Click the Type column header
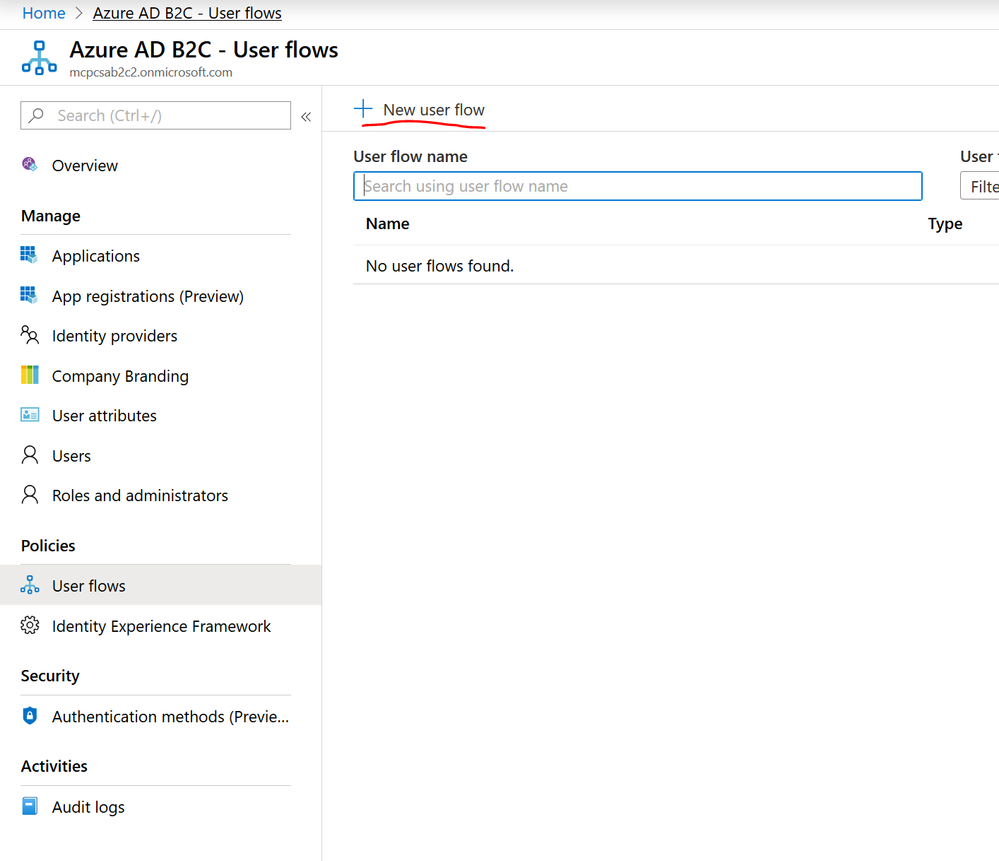999x861 pixels. tap(945, 224)
